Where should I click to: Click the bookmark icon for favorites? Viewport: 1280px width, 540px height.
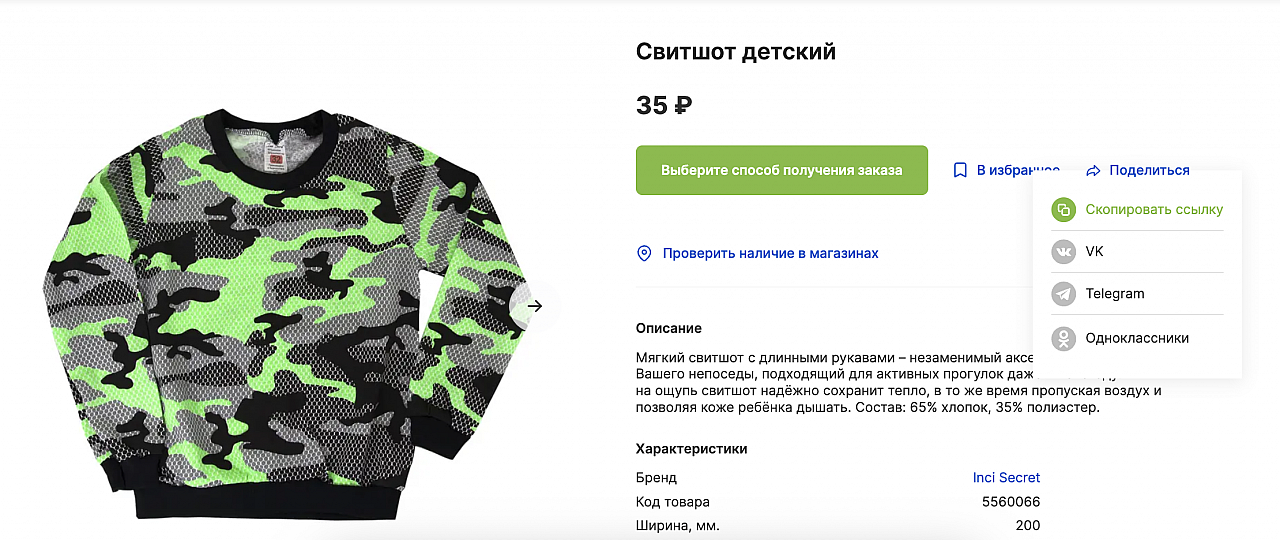960,170
